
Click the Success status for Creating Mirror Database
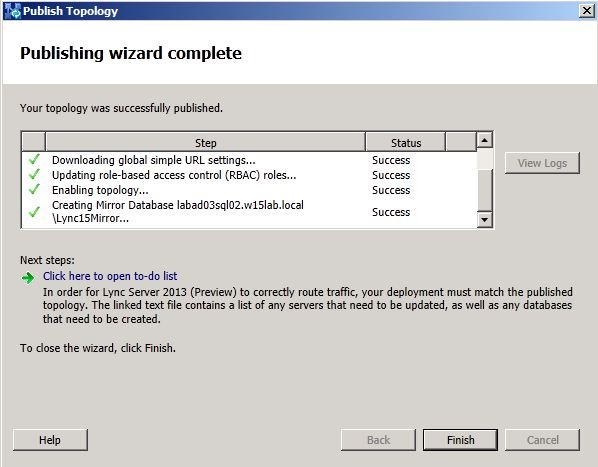click(391, 212)
